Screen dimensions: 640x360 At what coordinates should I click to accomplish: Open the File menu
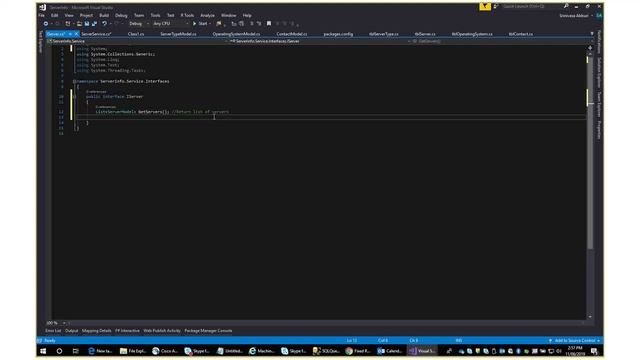coord(41,16)
